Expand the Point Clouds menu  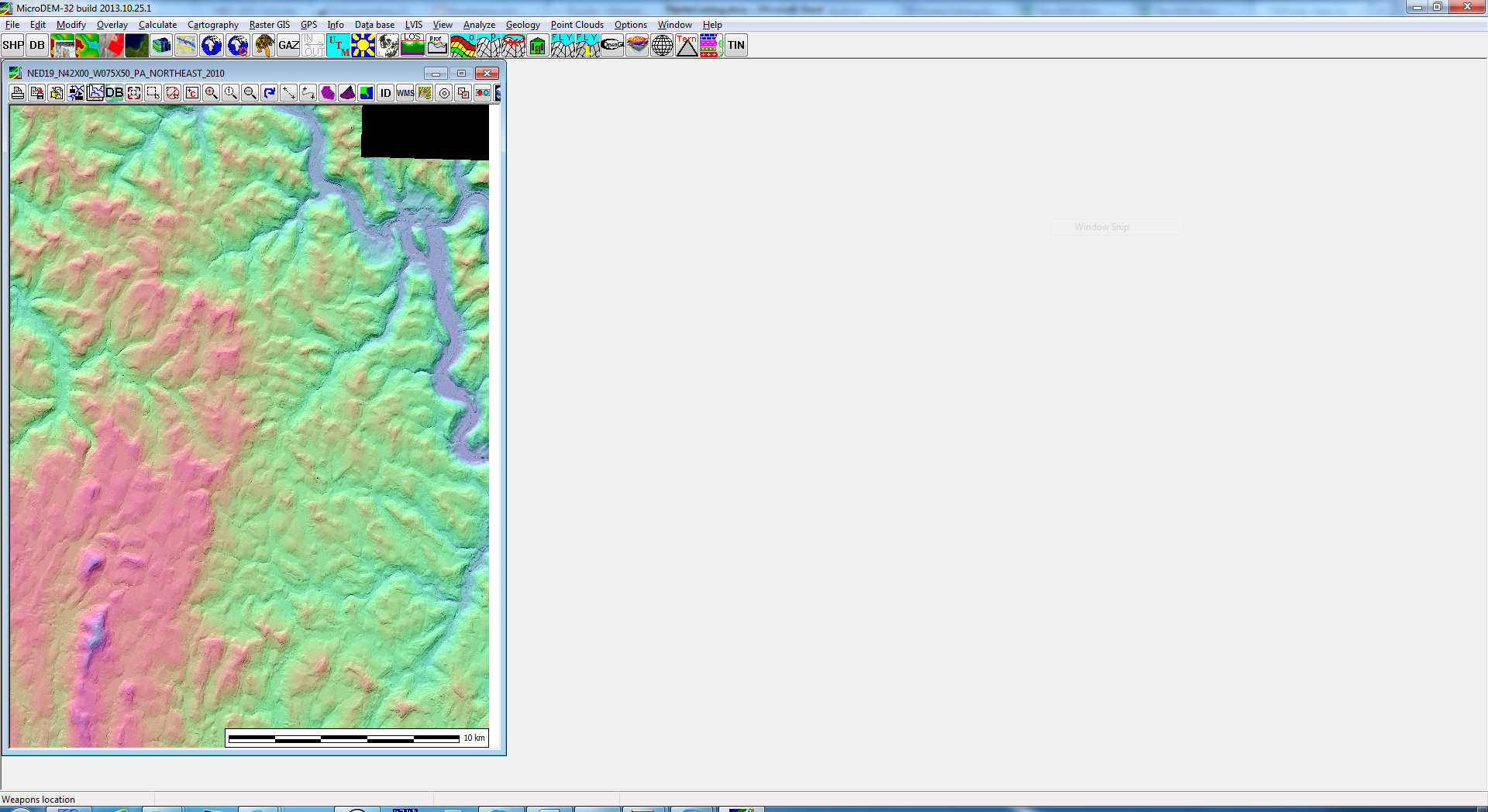[x=577, y=25]
